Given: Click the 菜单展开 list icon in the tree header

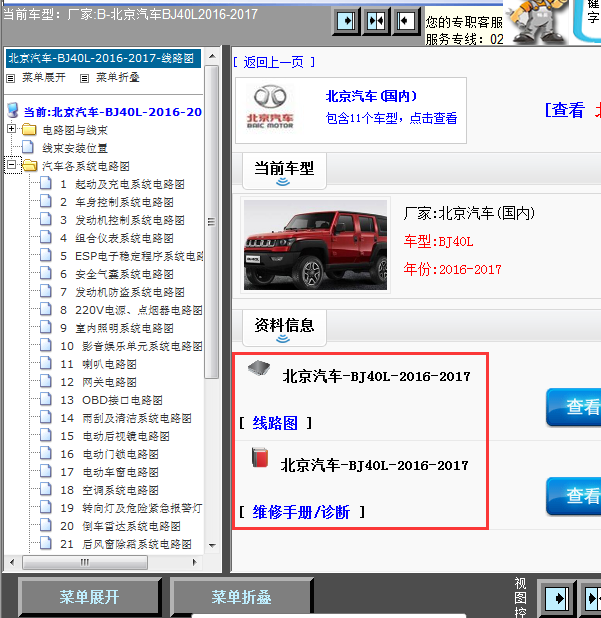Looking at the screenshot, I should pos(11,78).
